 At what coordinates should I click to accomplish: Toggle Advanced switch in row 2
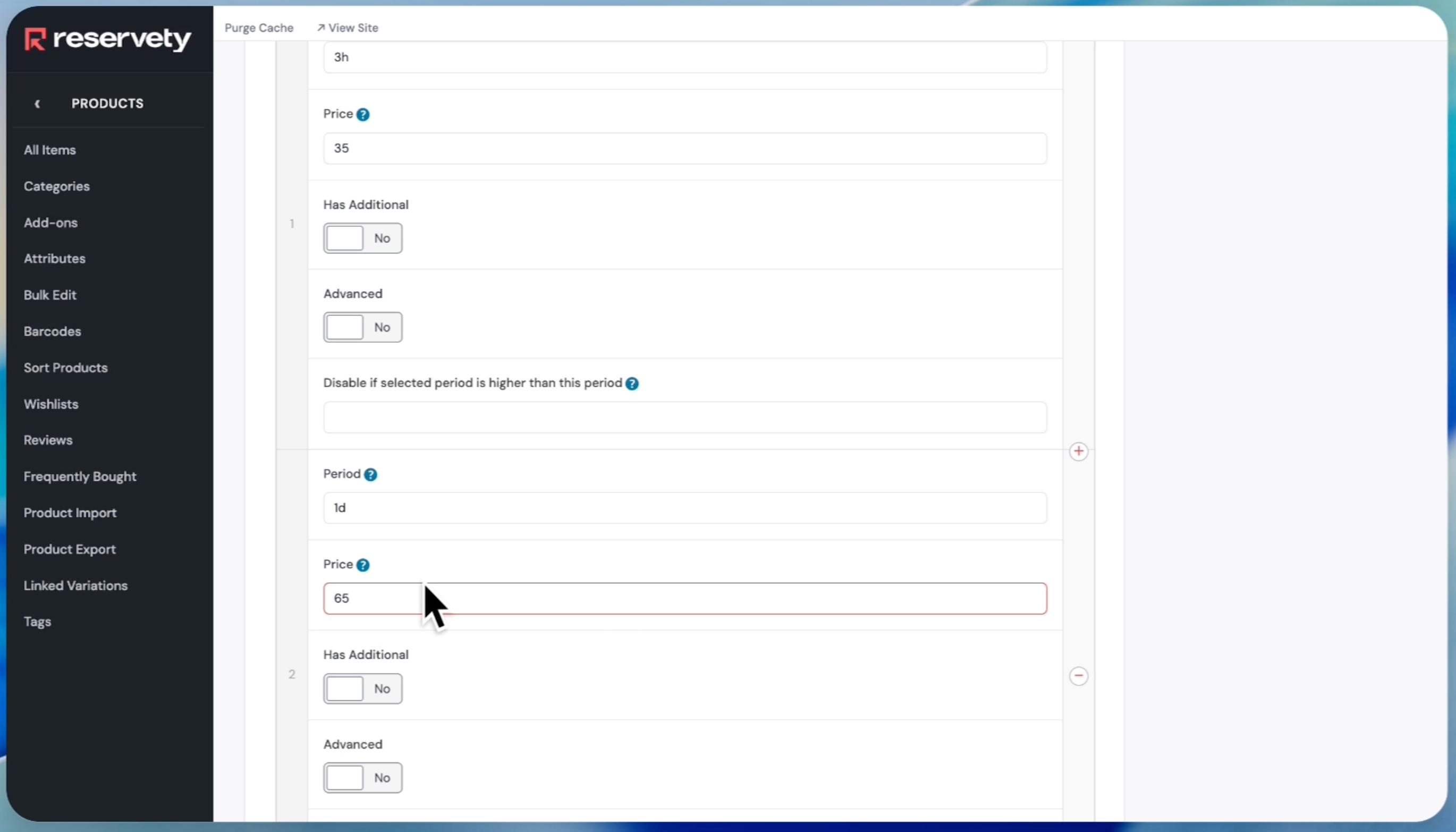(362, 778)
